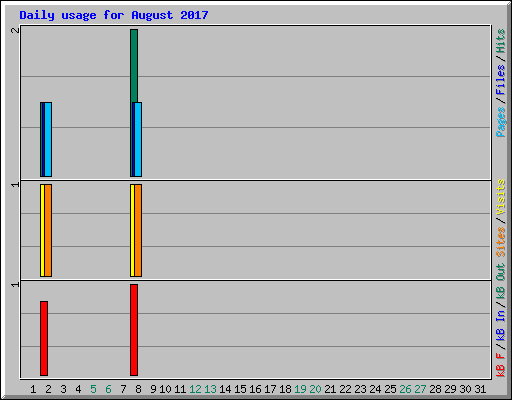Click day '1' on the x-axis
The width and height of the screenshot is (512, 400).
pyautogui.click(x=33, y=389)
